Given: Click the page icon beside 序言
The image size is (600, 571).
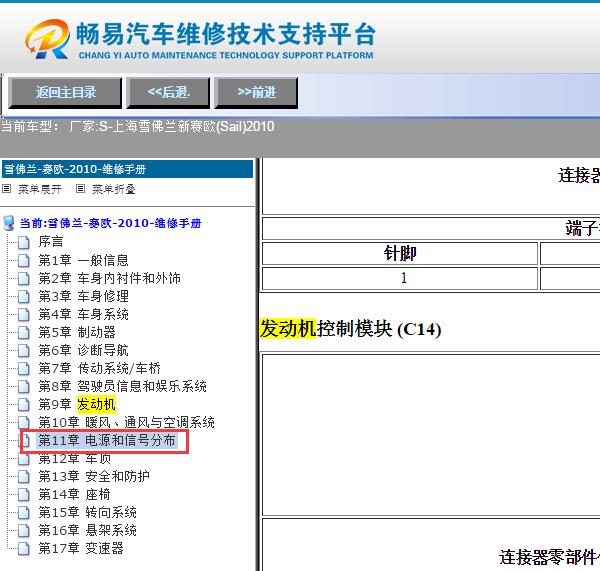Looking at the screenshot, I should point(24,242).
